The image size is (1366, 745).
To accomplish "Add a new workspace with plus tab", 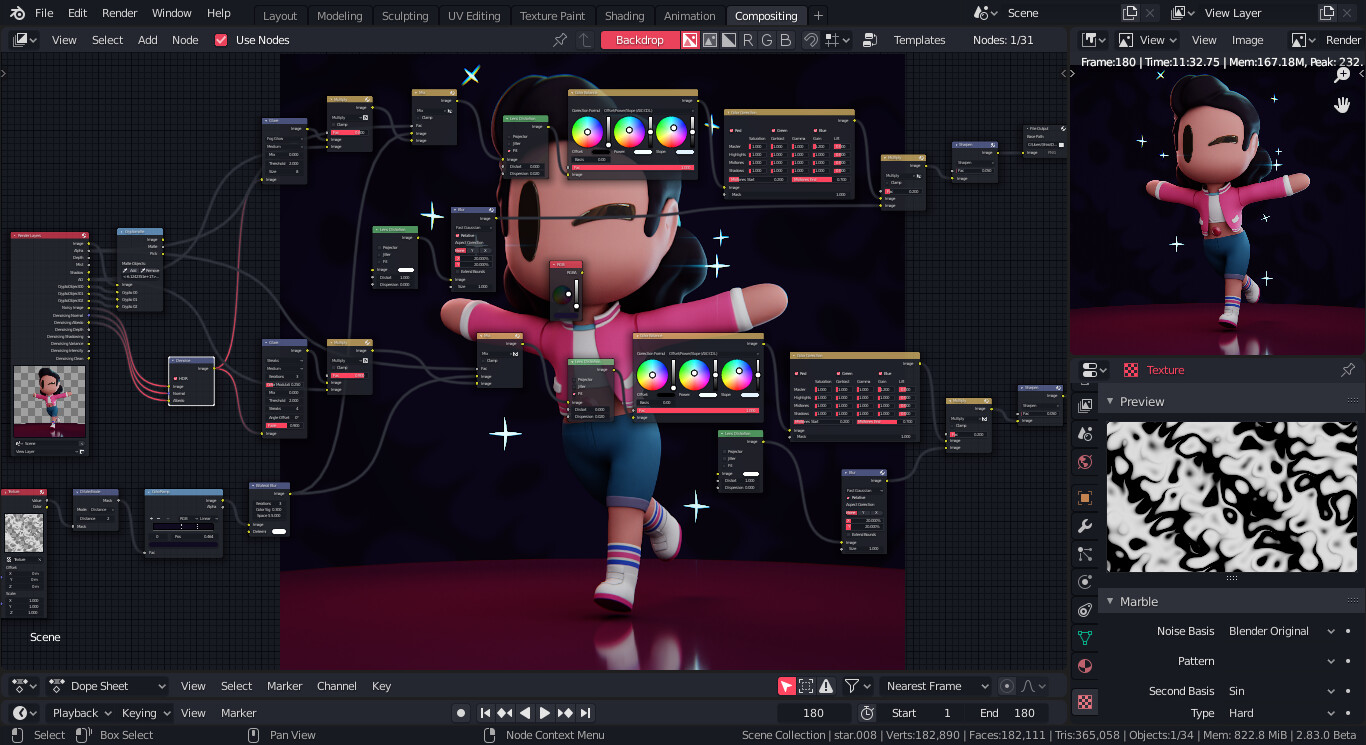I will (818, 15).
